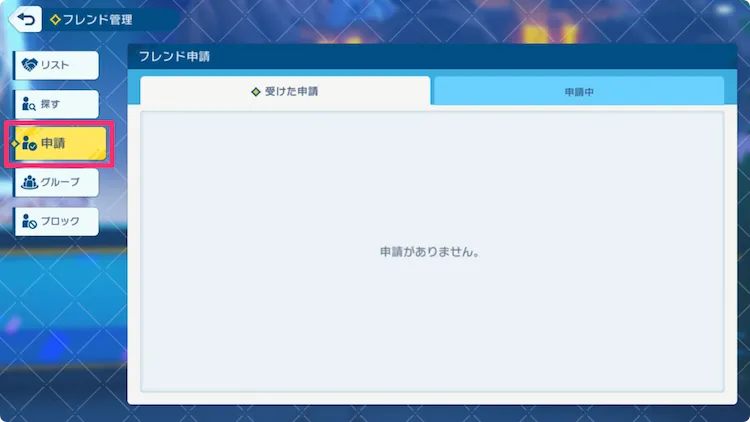
Task: Click the person-check icon on 申請
Action: 29,144
